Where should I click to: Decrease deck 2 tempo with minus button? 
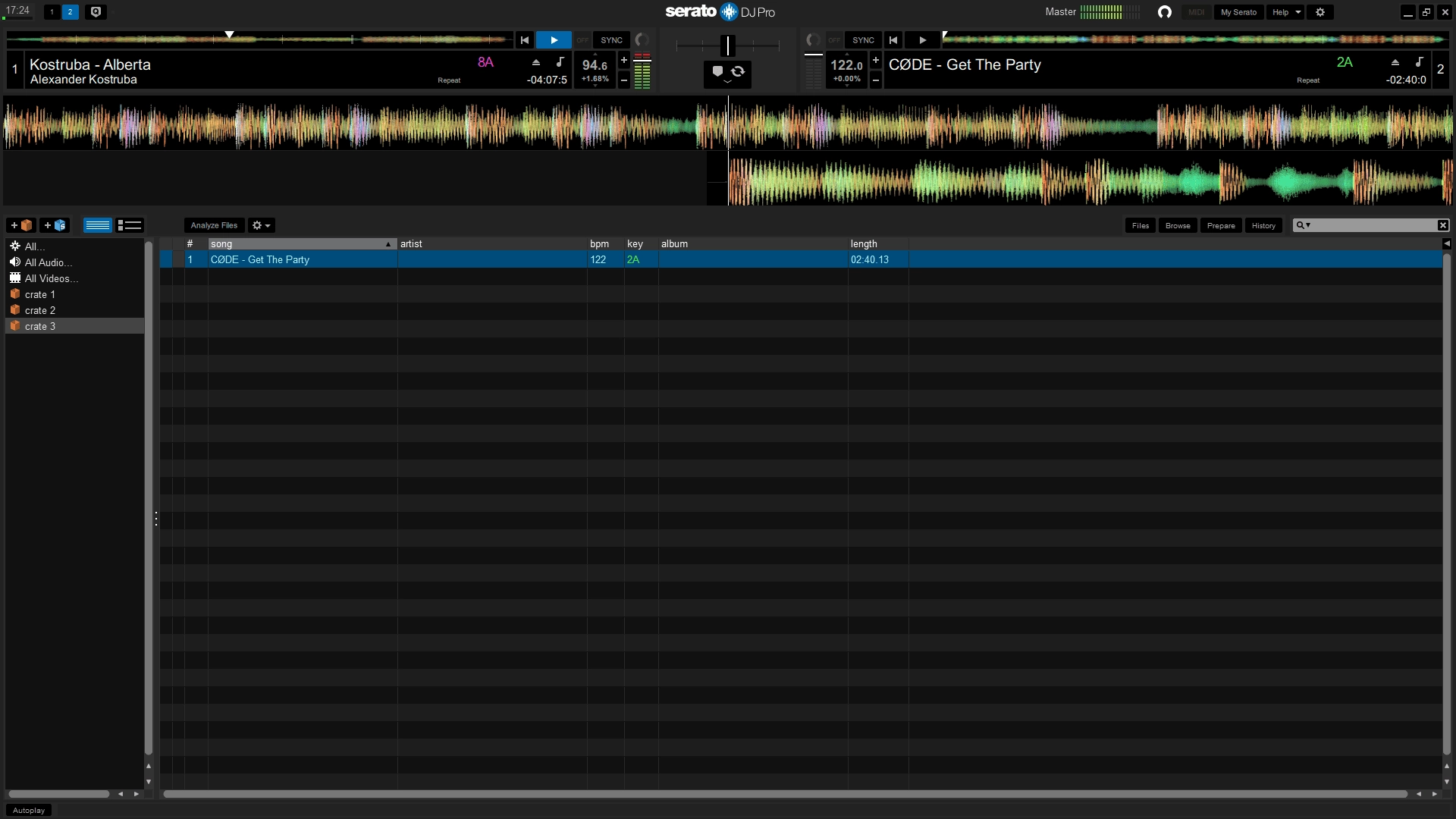876,80
